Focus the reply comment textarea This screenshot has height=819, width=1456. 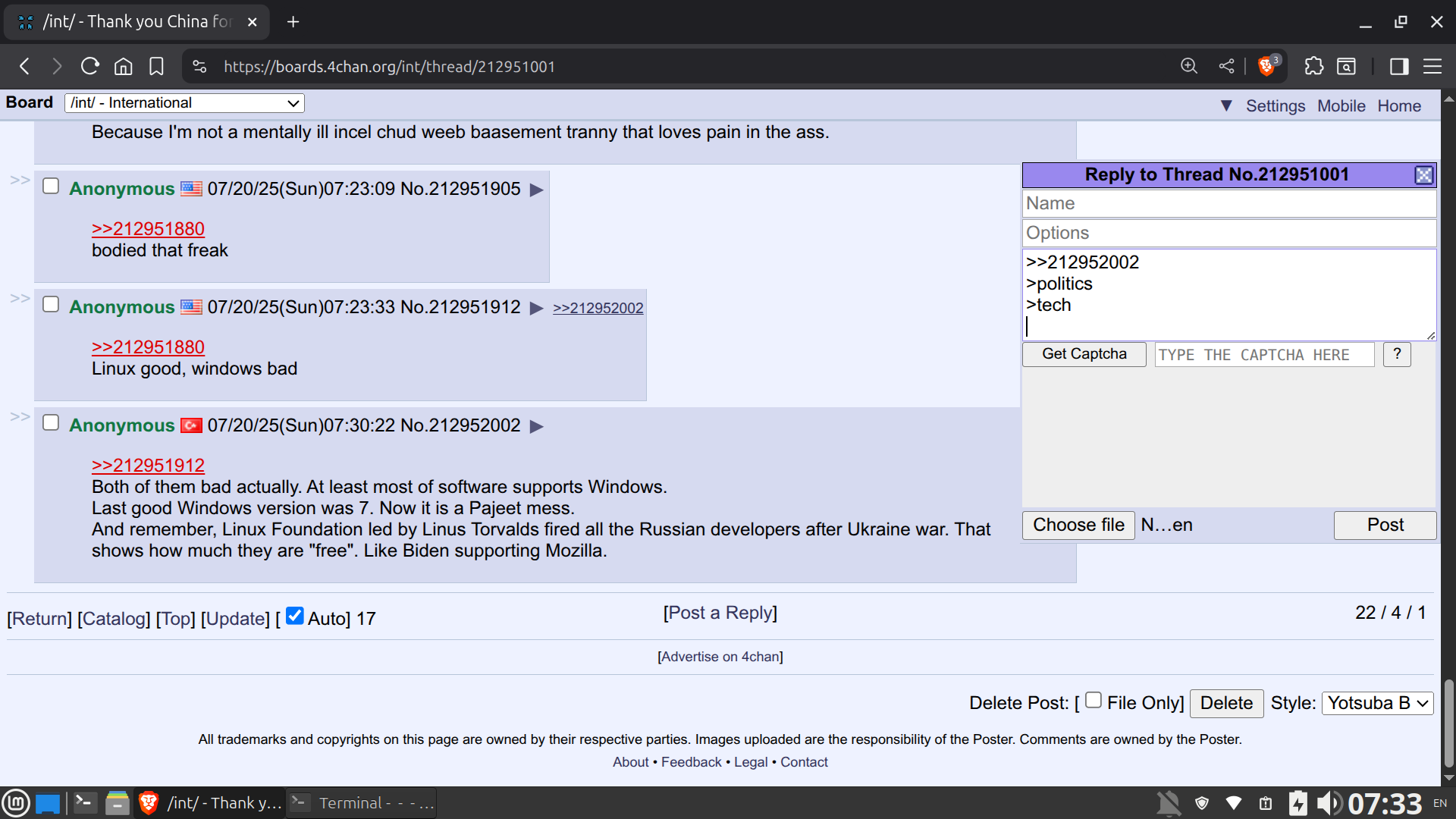click(x=1229, y=295)
